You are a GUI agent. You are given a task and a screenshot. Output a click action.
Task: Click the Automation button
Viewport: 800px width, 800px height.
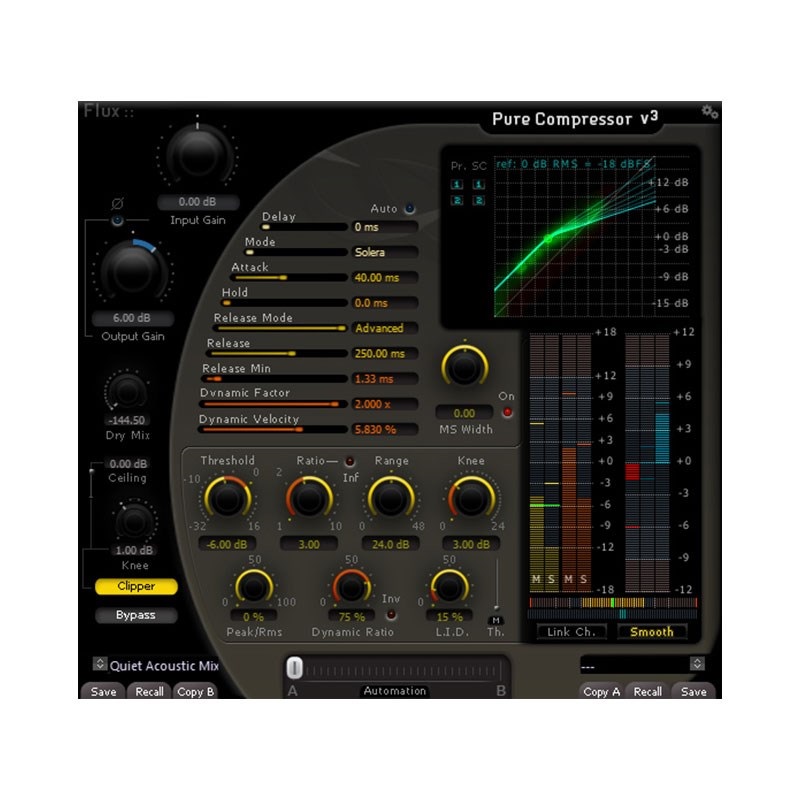click(x=395, y=691)
